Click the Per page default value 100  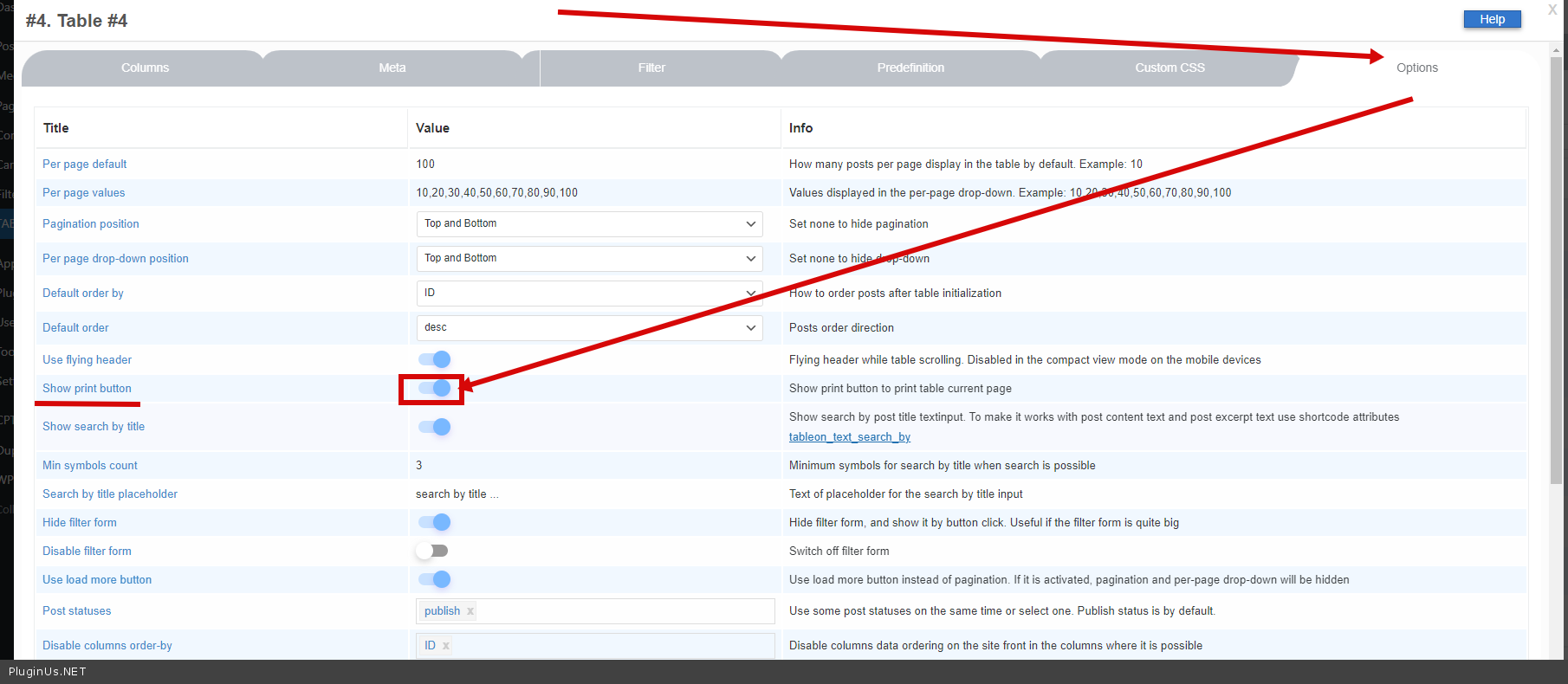point(425,165)
